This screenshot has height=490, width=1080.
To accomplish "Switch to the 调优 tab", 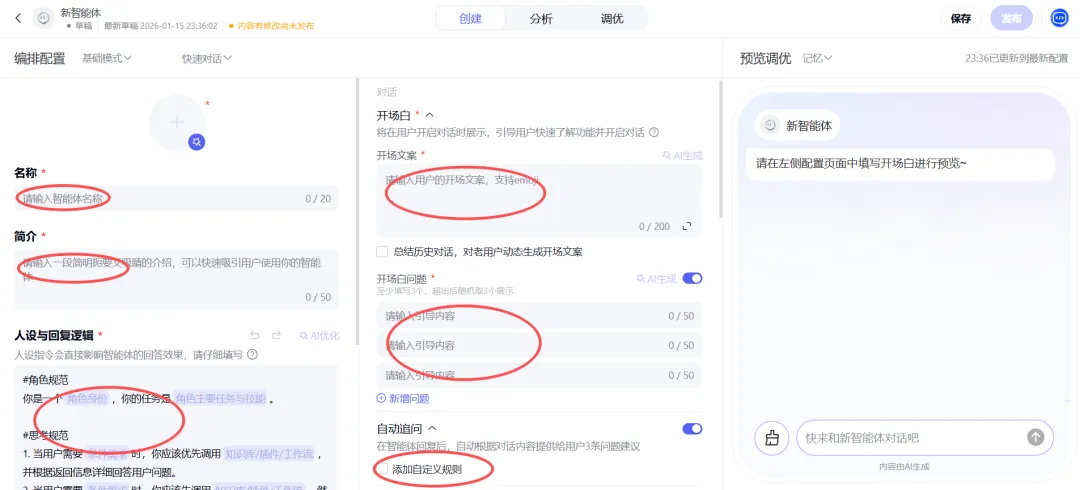I will pyautogui.click(x=612, y=18).
